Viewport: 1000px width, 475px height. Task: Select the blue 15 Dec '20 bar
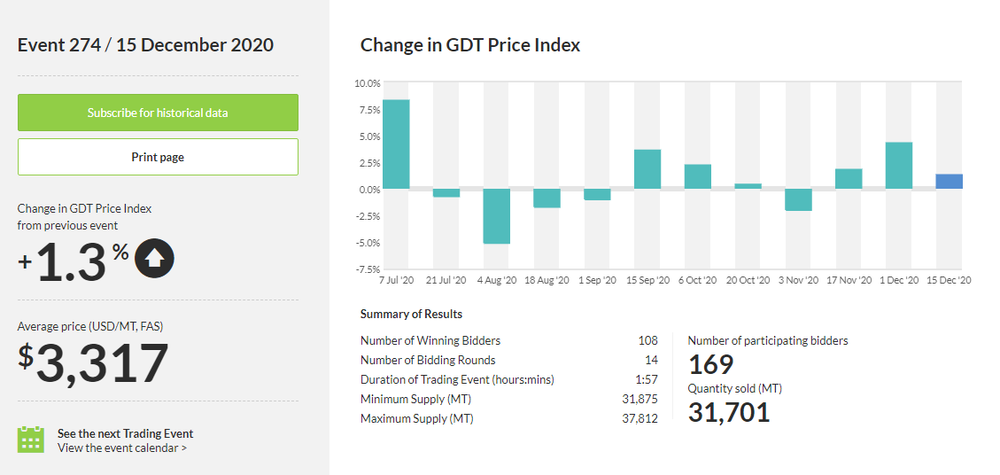(x=949, y=181)
